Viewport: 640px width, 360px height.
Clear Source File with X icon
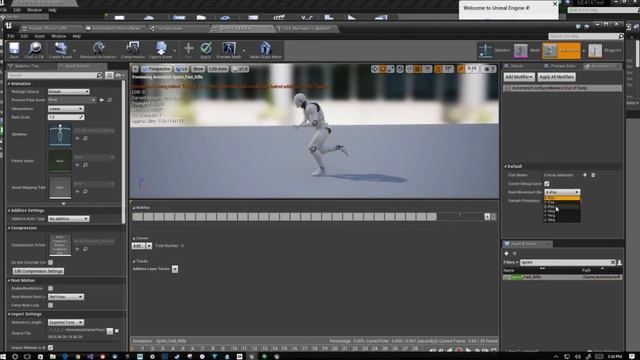(x=117, y=331)
